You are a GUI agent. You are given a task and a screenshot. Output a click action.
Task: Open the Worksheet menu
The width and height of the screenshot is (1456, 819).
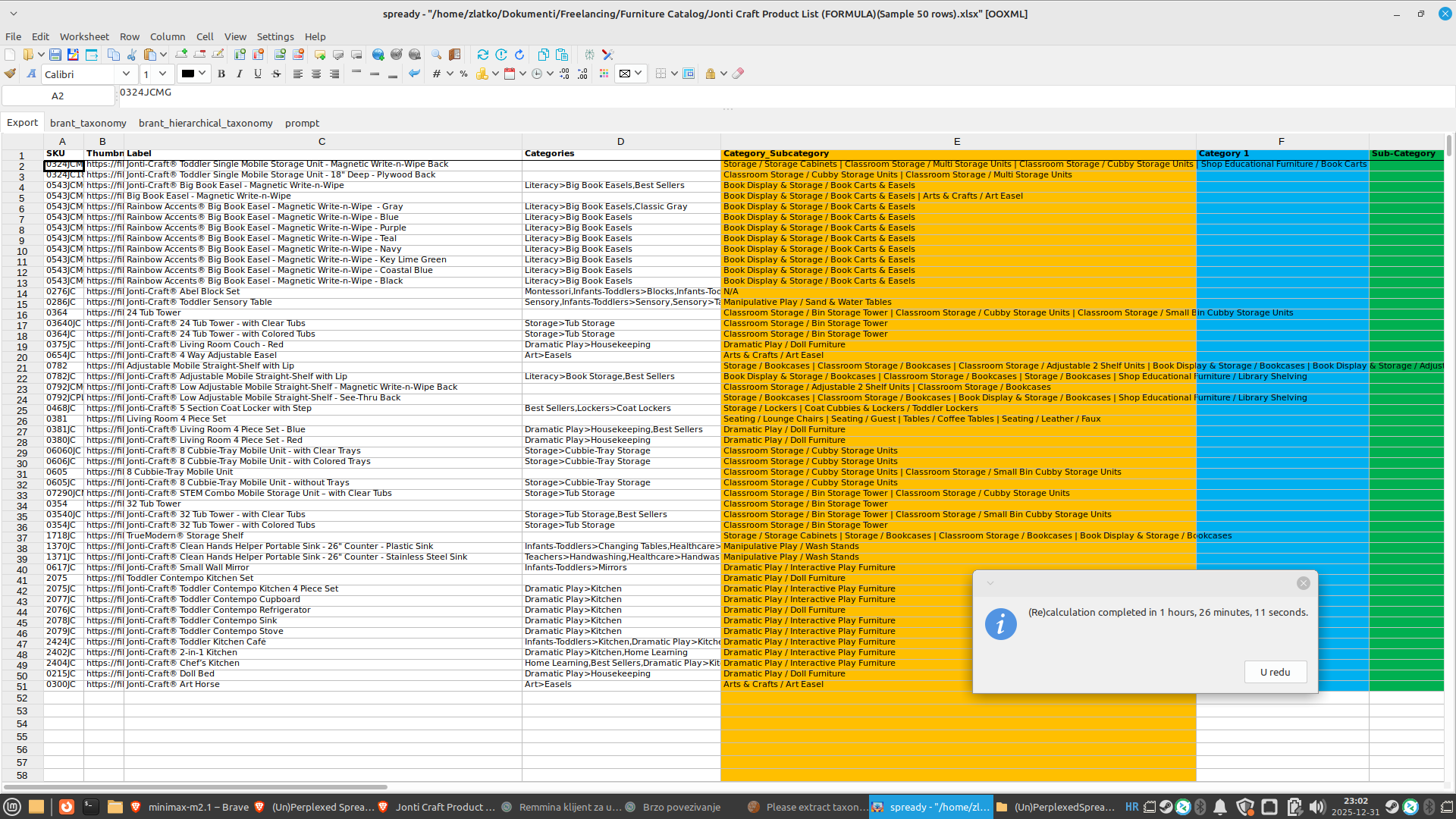[84, 36]
